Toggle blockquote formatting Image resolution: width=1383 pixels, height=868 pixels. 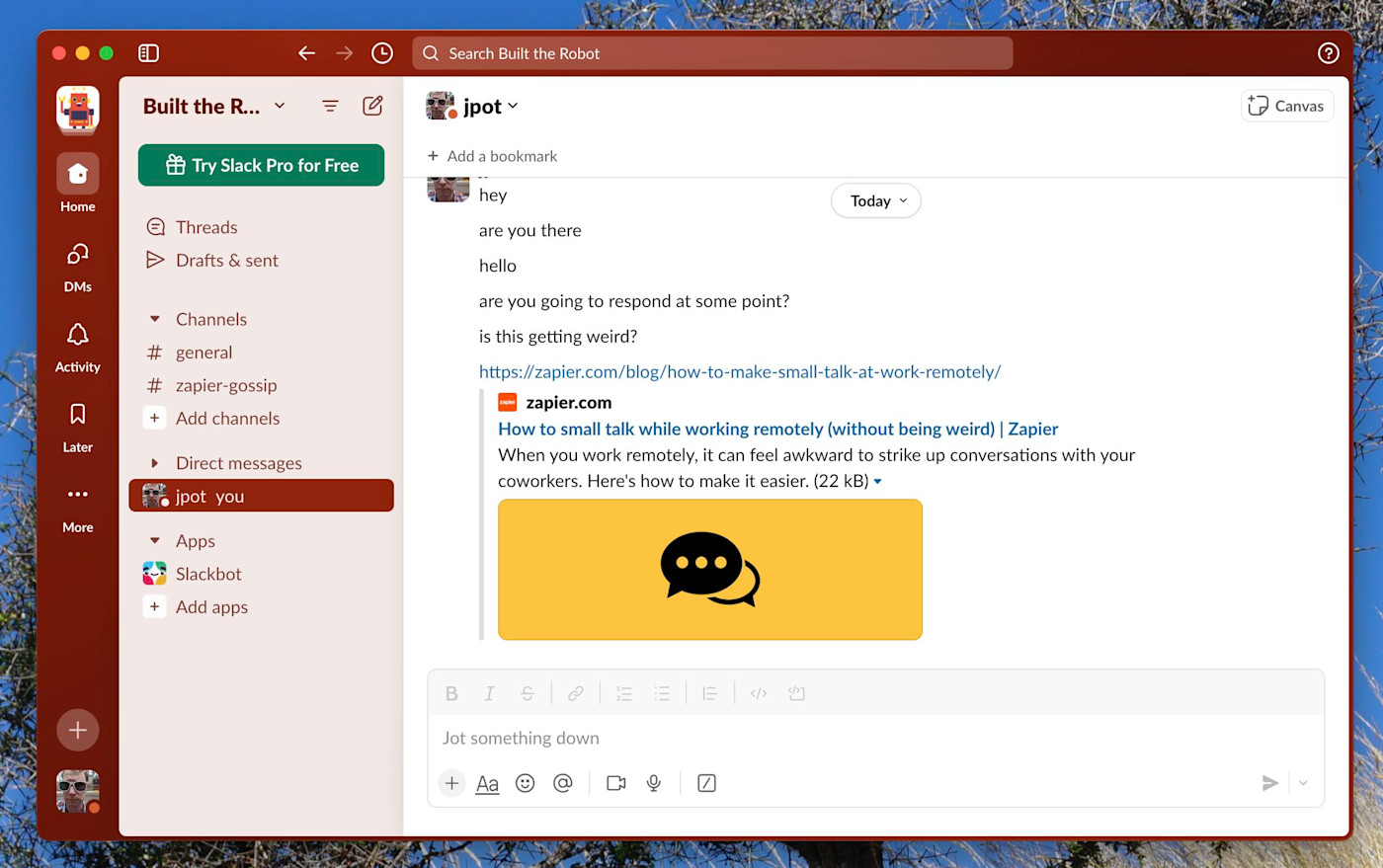[x=709, y=693]
